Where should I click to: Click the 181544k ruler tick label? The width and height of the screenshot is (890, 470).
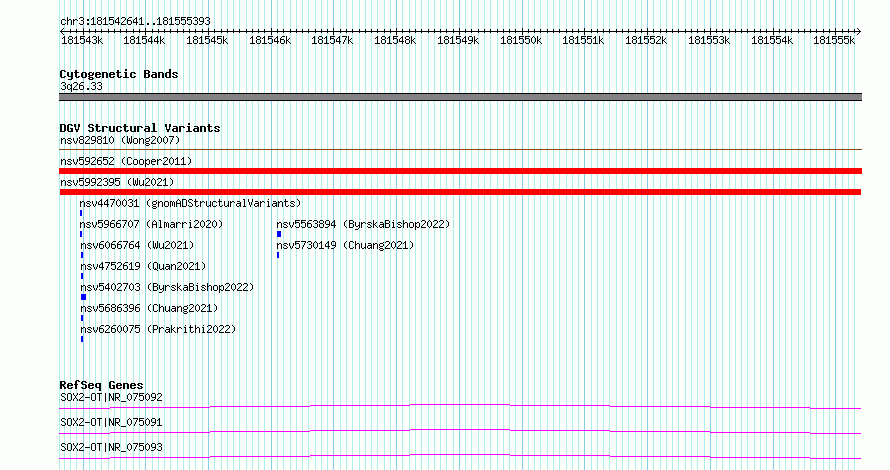pyautogui.click(x=144, y=40)
